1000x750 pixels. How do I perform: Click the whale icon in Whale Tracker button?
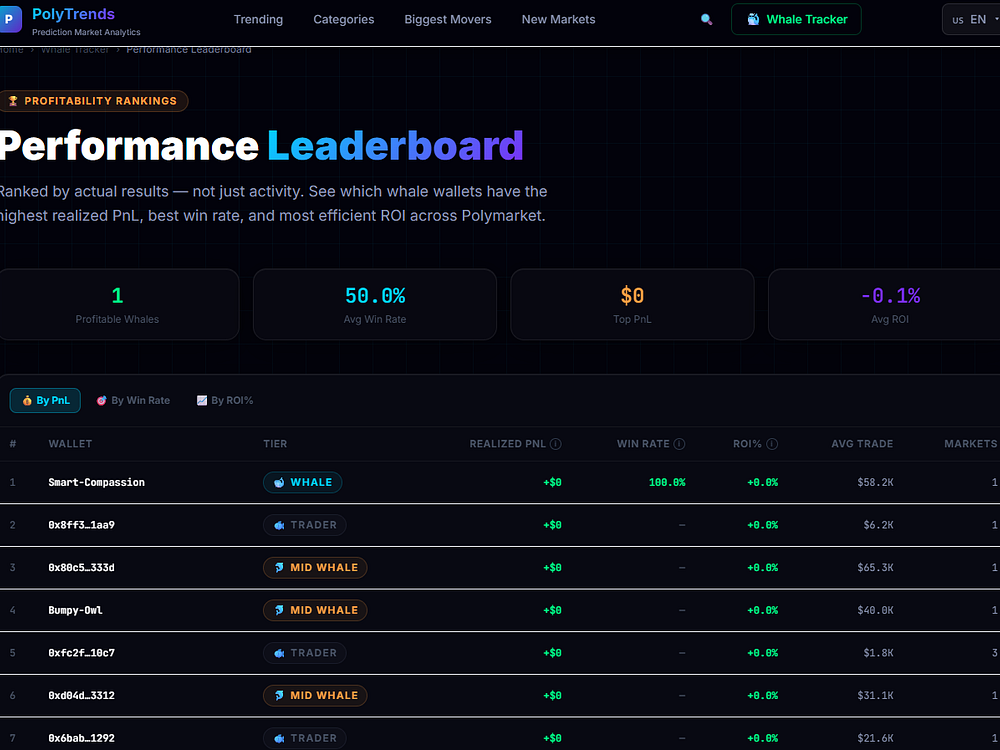tap(753, 19)
